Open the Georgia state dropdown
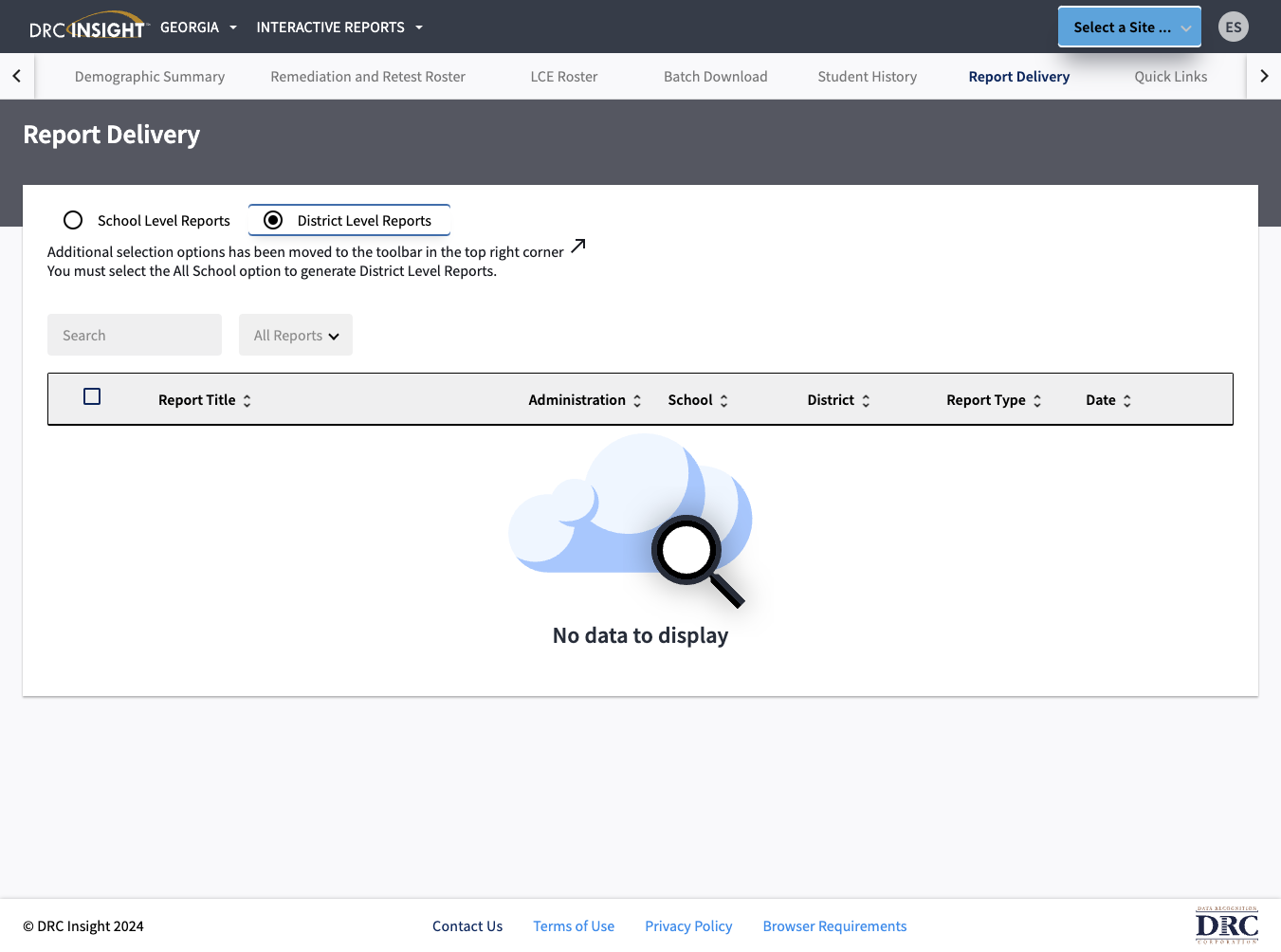 [198, 27]
